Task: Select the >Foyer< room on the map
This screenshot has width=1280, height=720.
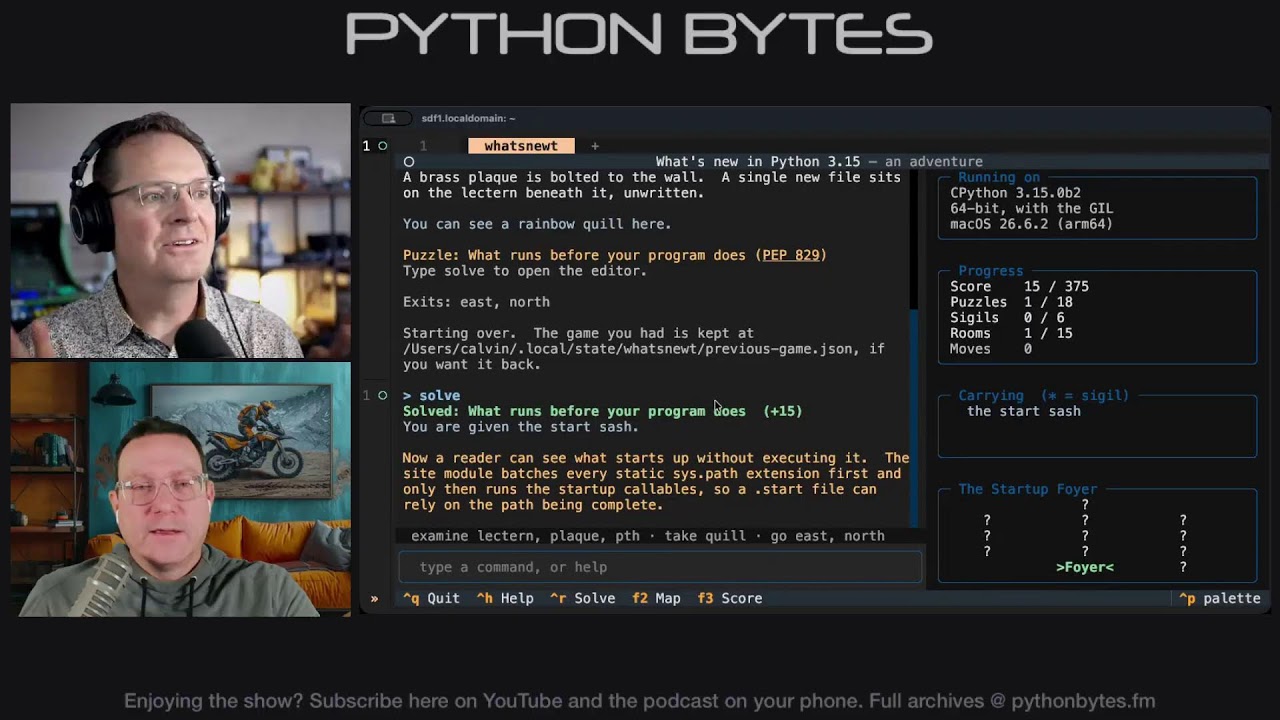Action: point(1085,567)
